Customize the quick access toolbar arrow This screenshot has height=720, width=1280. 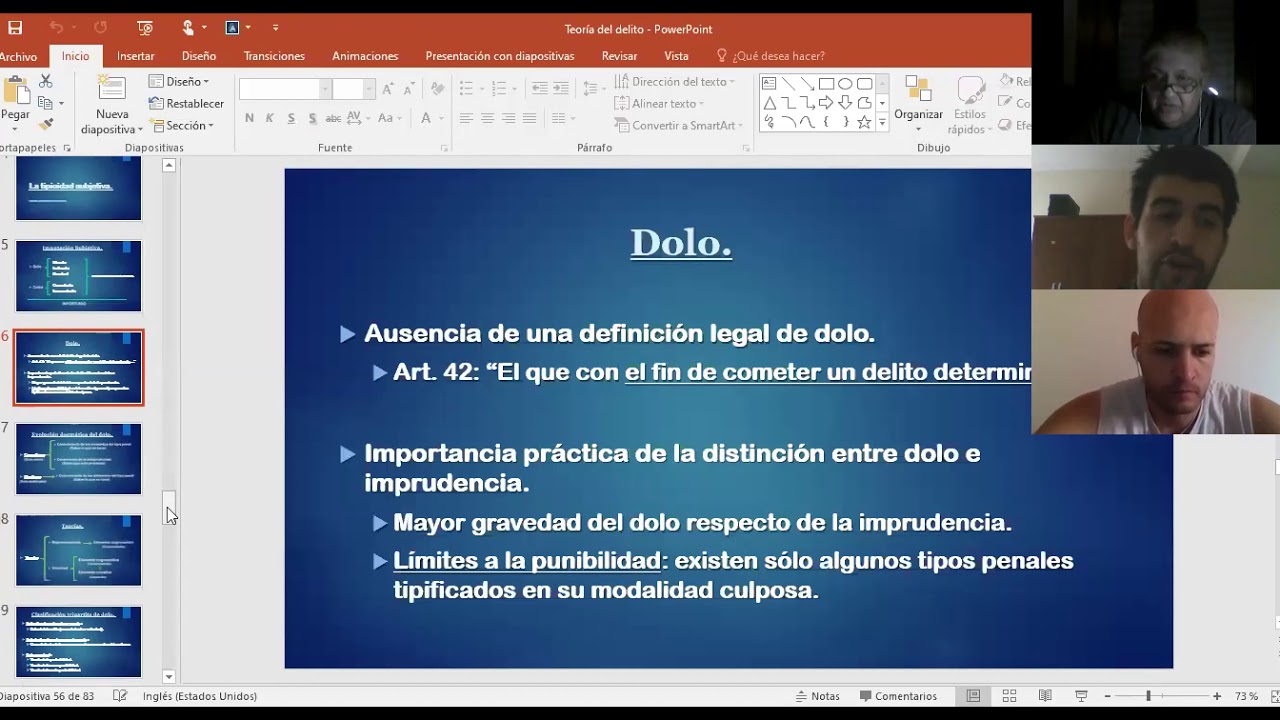coord(275,28)
